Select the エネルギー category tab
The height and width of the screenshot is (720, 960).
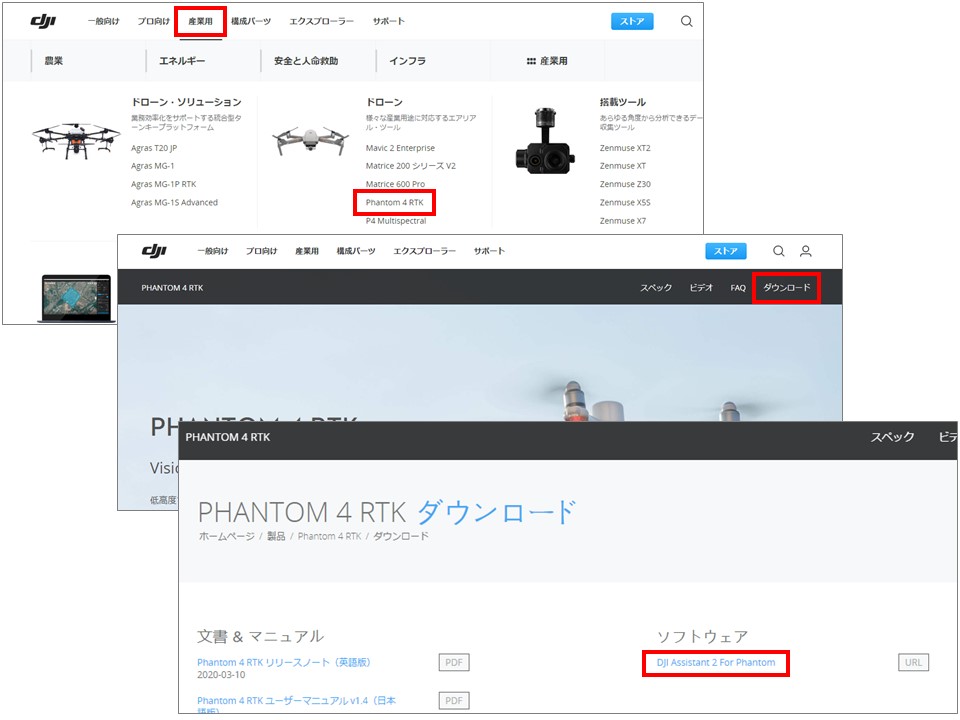tap(182, 61)
